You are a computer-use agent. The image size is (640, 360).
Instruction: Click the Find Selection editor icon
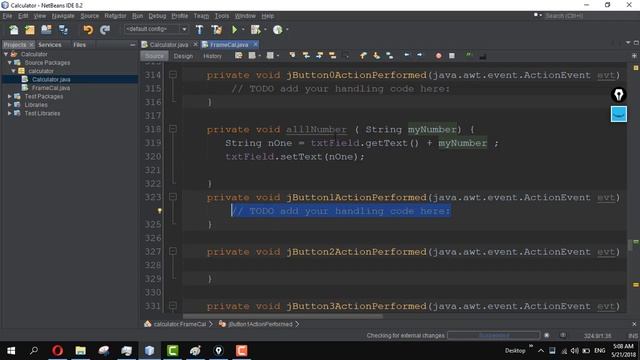[292, 56]
